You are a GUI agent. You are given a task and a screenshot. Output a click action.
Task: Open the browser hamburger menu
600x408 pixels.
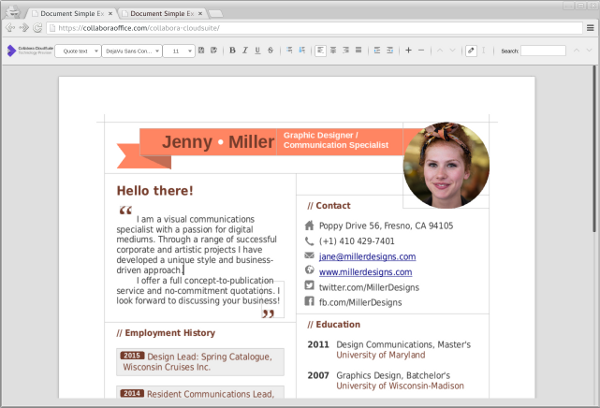(590, 28)
